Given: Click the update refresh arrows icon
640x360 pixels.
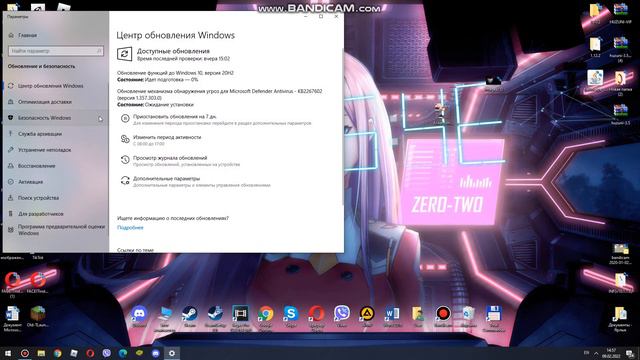Looking at the screenshot, I should 124,54.
